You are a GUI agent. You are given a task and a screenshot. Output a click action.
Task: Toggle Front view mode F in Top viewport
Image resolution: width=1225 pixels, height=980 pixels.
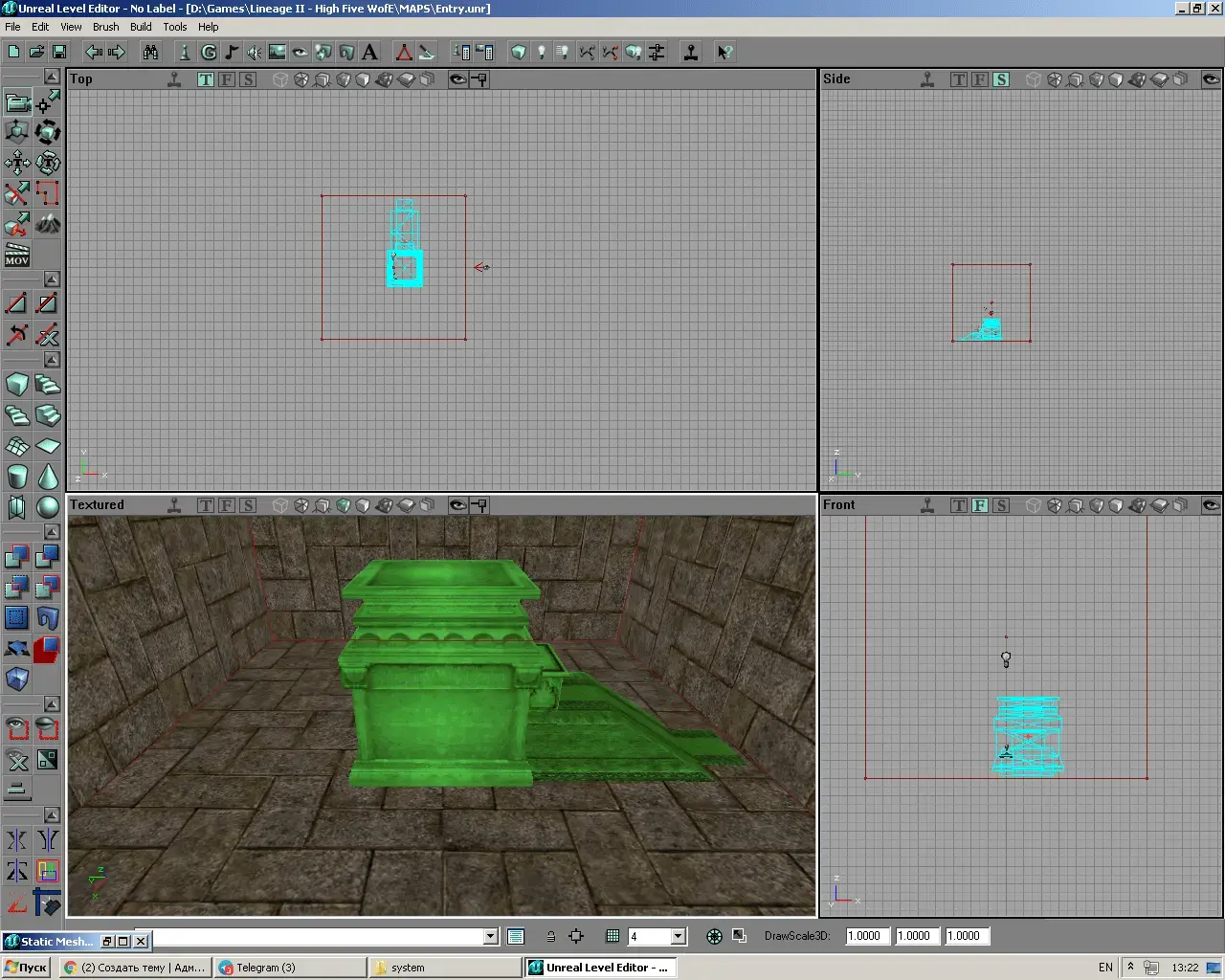pos(227,79)
